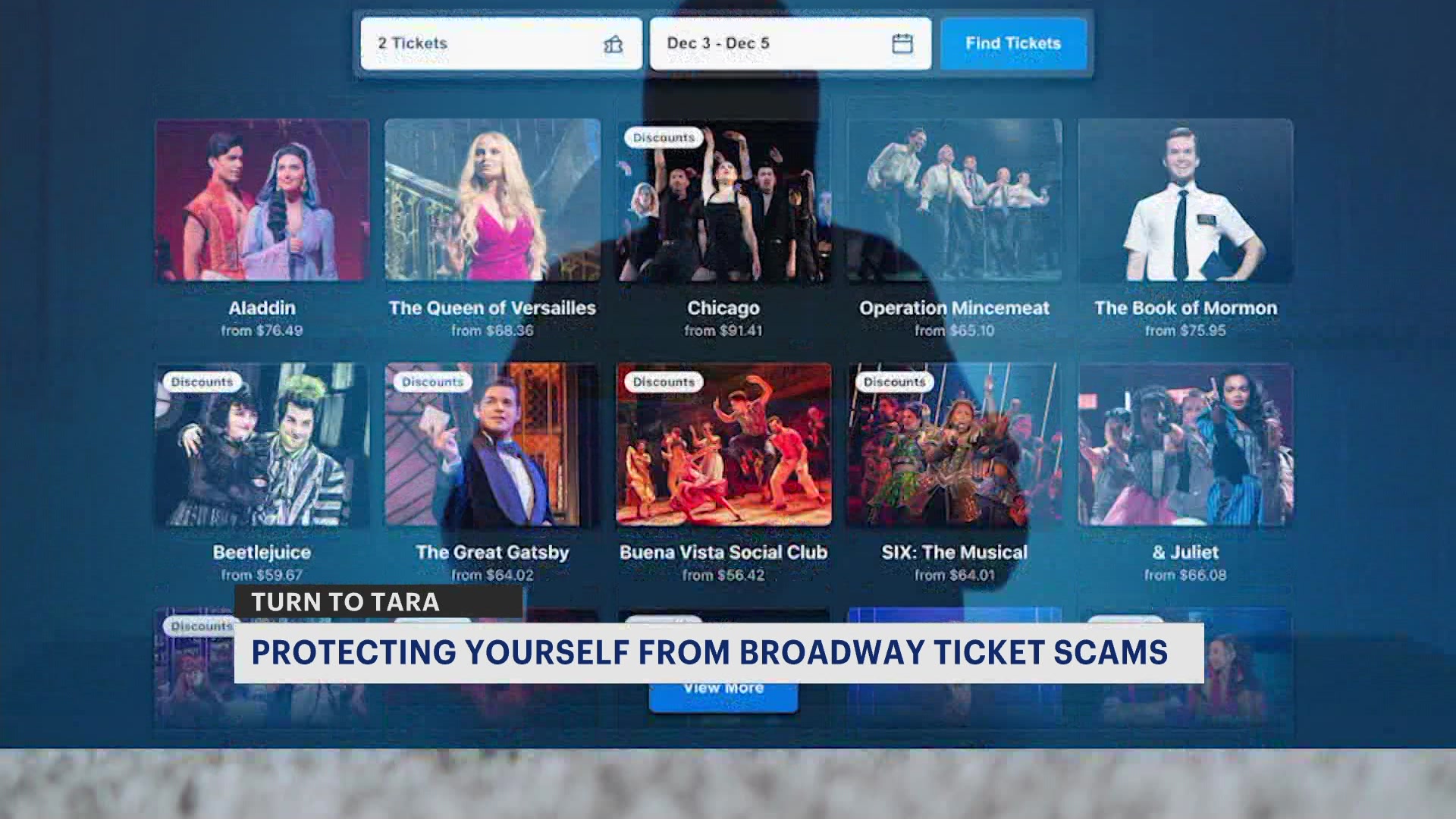Click the Find Tickets button
This screenshot has height=819, width=1456.
[1013, 44]
